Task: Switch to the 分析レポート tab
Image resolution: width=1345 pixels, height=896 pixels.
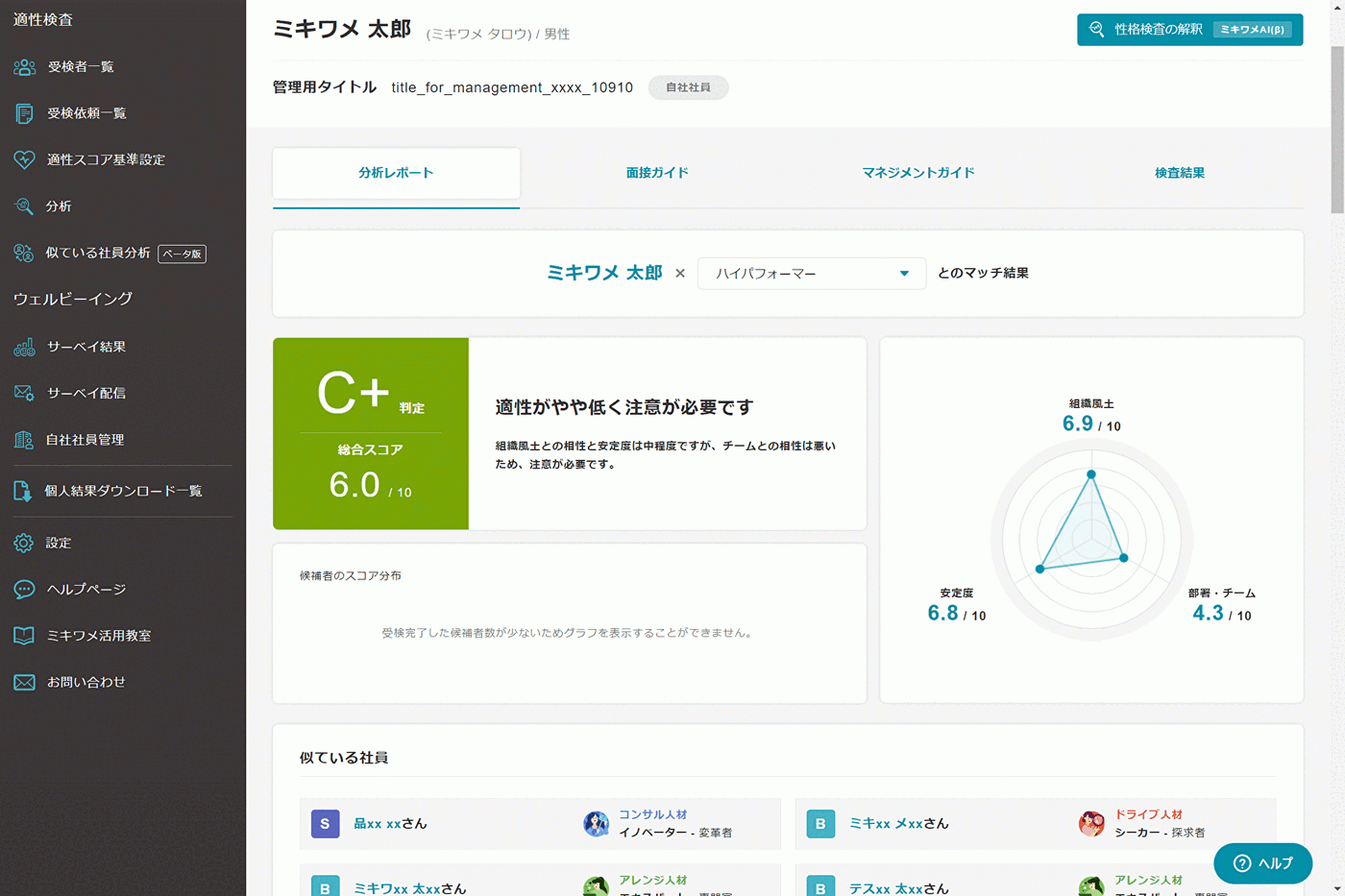Action: pyautogui.click(x=396, y=174)
